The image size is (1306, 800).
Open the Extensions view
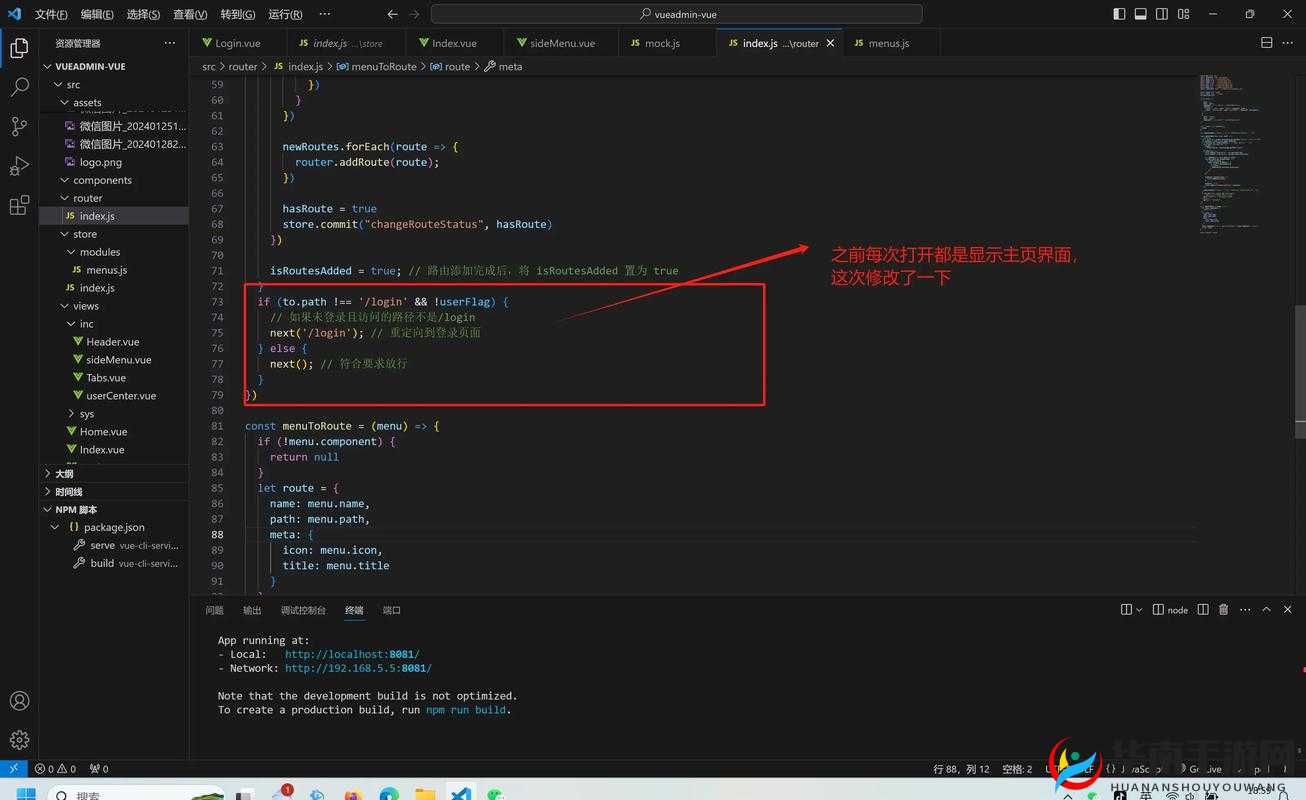[x=19, y=204]
